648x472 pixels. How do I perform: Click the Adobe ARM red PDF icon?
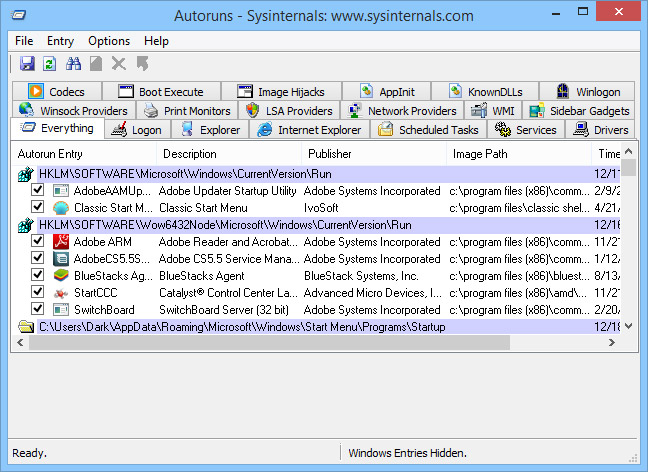pos(60,242)
